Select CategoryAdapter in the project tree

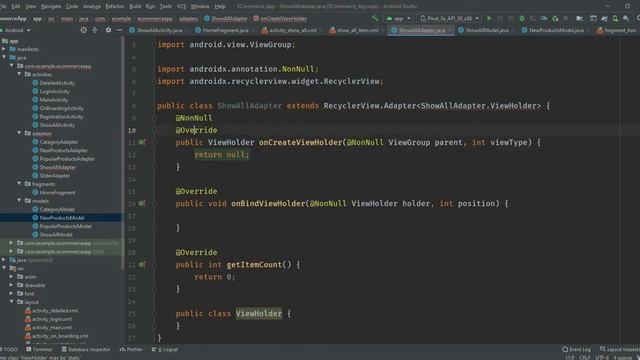click(59, 142)
